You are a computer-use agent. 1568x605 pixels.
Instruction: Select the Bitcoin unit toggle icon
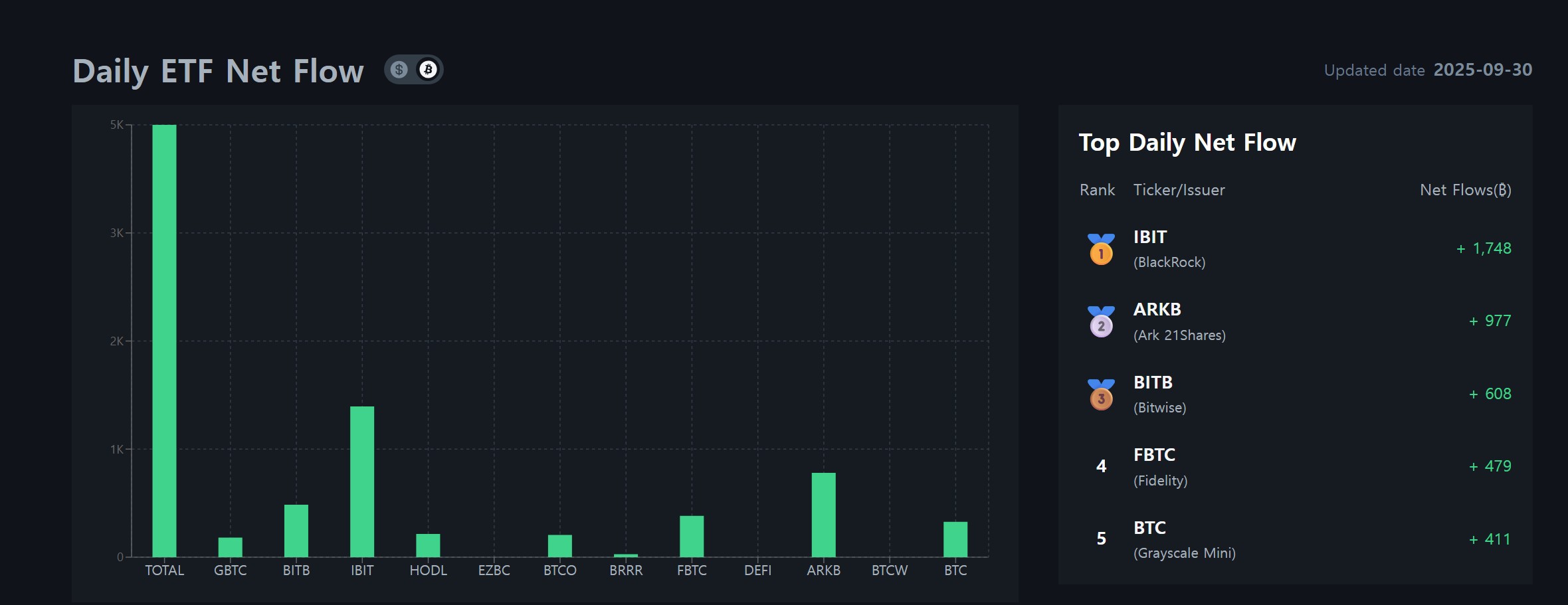coord(428,70)
